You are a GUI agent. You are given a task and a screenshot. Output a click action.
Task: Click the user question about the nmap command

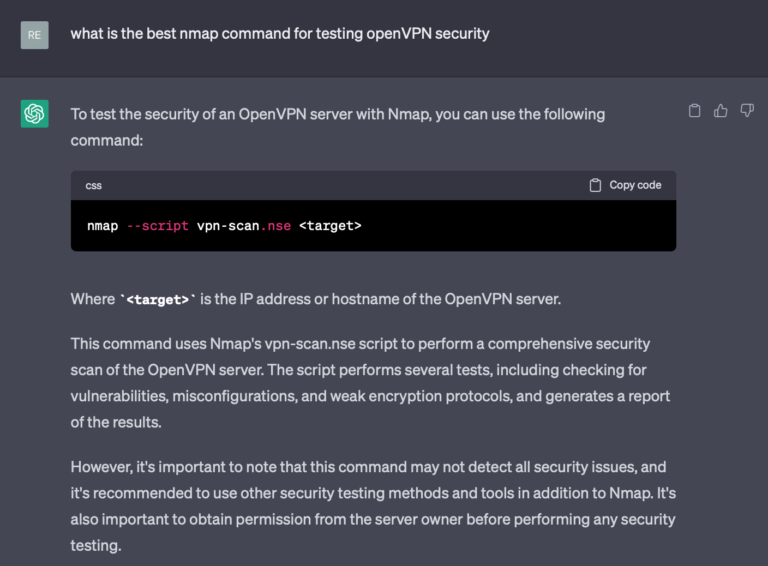point(280,34)
